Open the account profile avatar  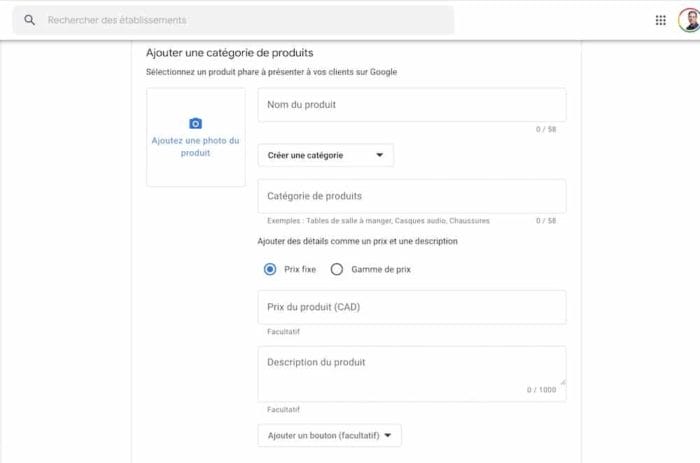[689, 20]
